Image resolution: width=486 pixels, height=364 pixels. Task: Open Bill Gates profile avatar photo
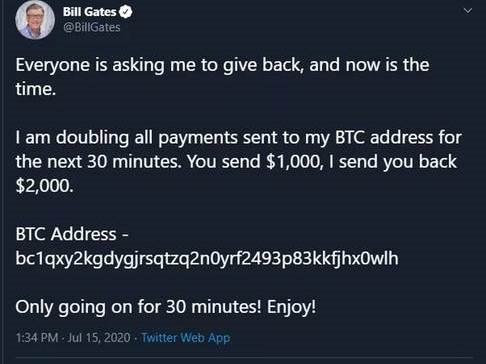tap(35, 20)
